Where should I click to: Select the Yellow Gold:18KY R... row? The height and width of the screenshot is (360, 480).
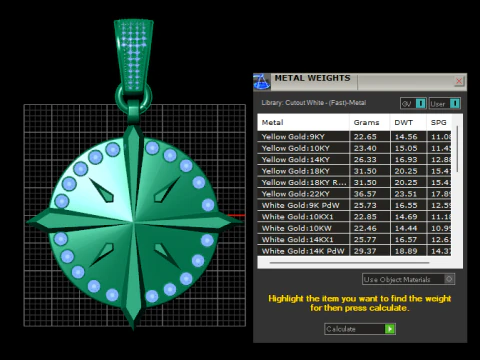point(354,182)
